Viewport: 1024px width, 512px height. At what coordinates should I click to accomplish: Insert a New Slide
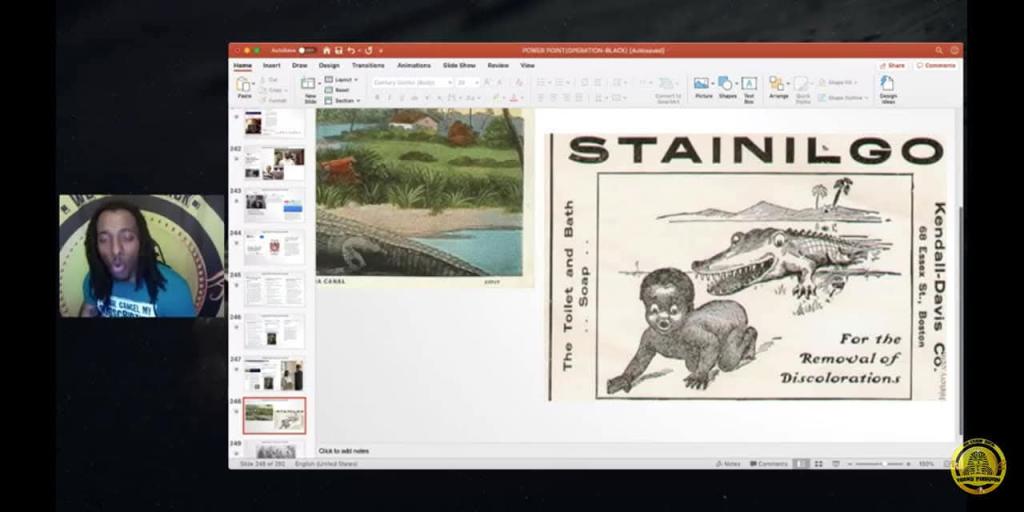(x=309, y=87)
